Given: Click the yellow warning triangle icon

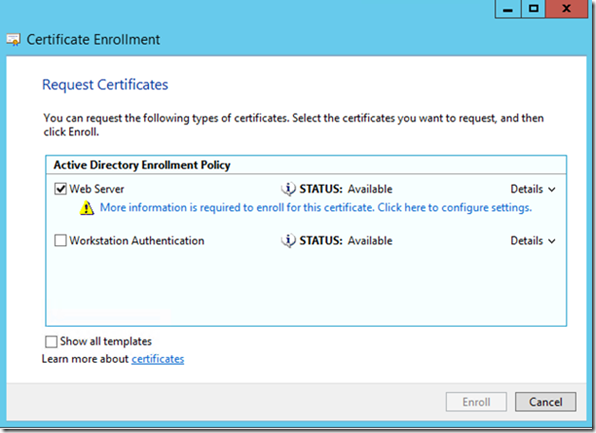Looking at the screenshot, I should pyautogui.click(x=87, y=208).
